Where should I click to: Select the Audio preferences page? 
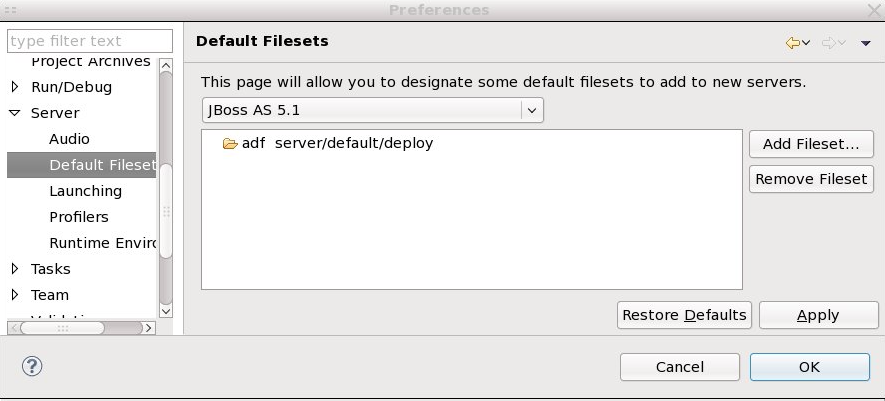(x=69, y=139)
